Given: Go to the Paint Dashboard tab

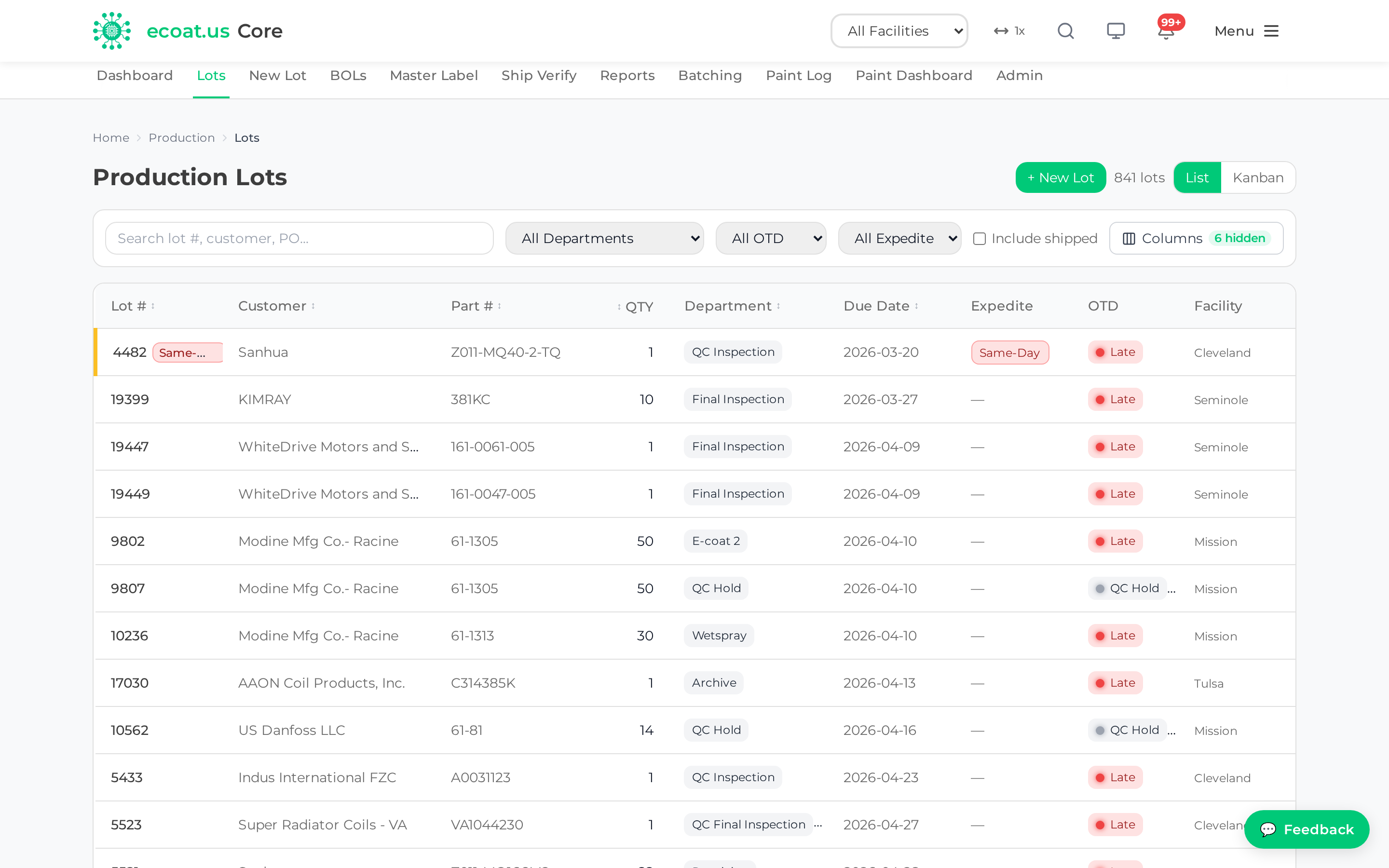Looking at the screenshot, I should coord(914,75).
